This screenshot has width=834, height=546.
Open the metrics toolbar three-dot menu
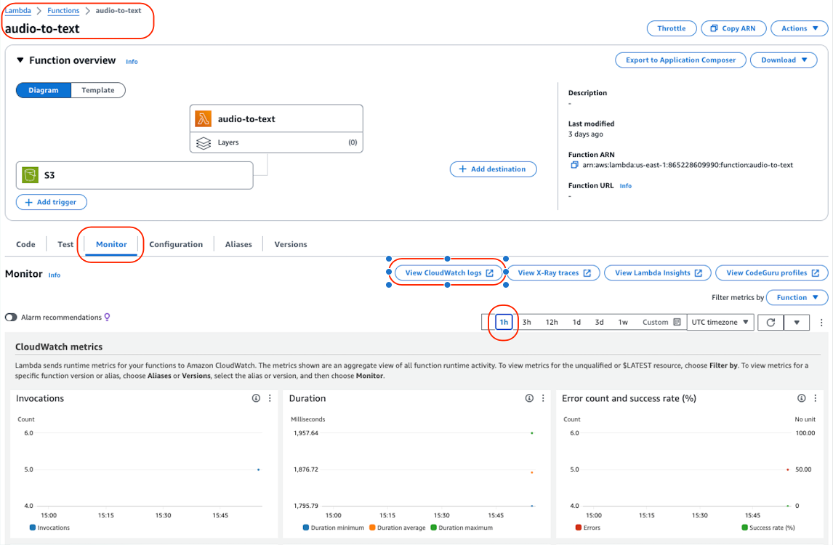(821, 322)
